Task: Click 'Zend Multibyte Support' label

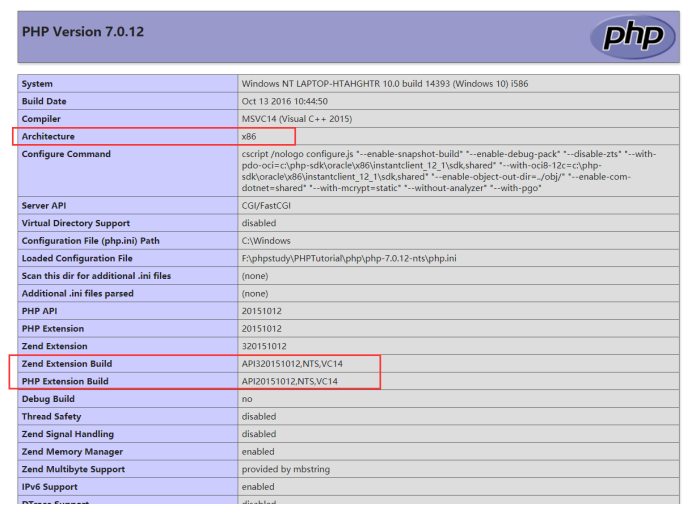Action: click(x=73, y=469)
